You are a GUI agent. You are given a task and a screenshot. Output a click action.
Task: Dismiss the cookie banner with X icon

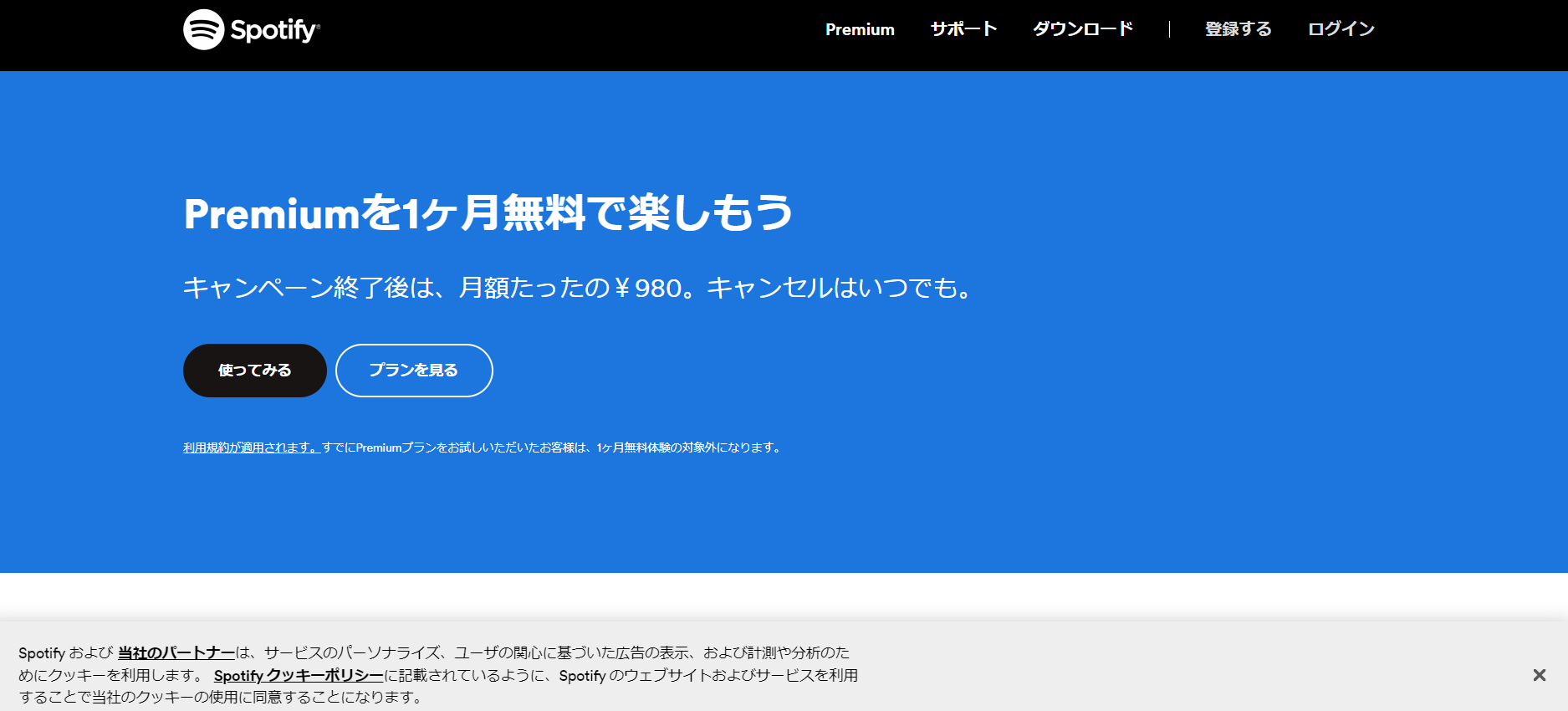(1539, 675)
